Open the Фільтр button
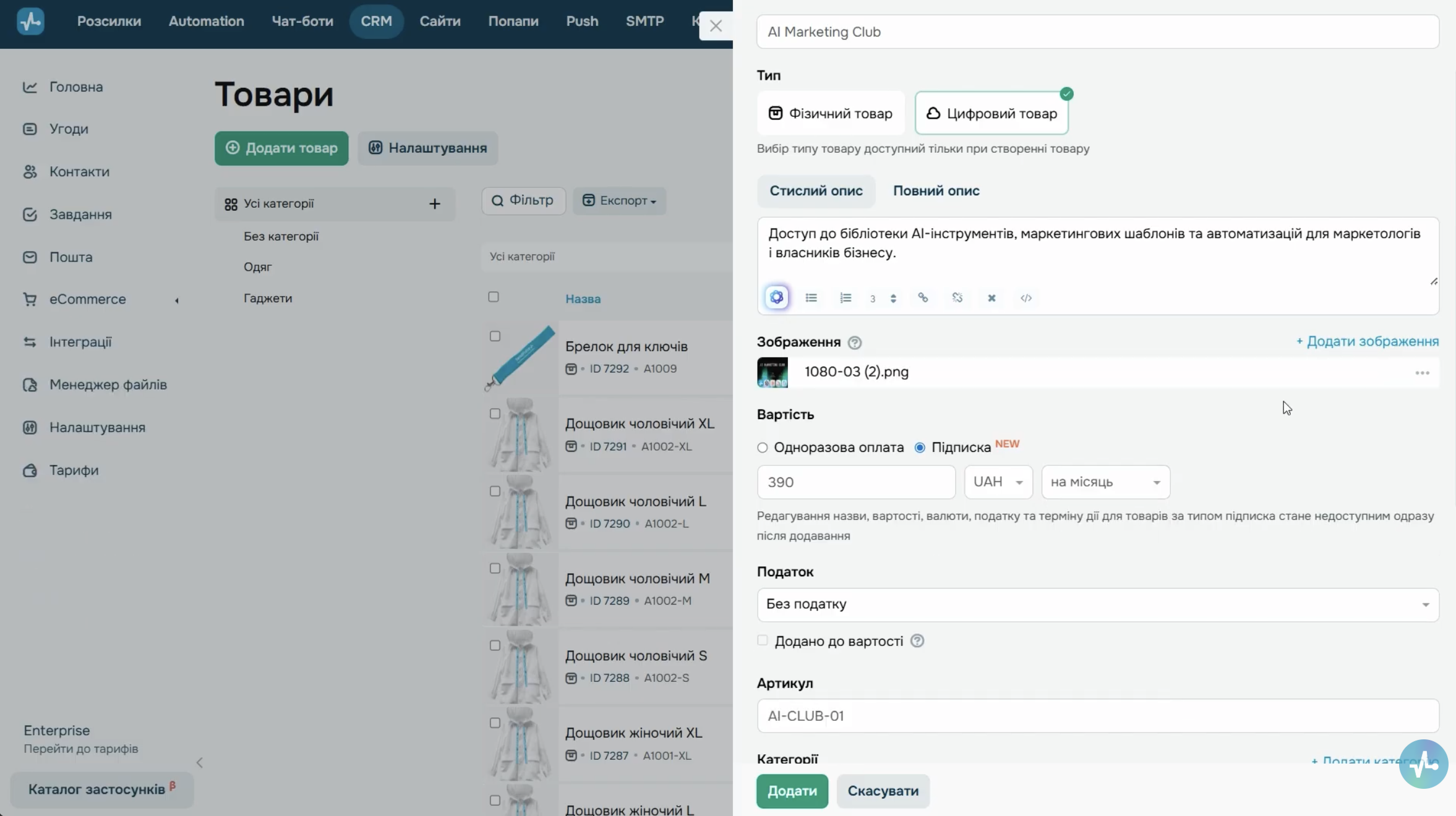The width and height of the screenshot is (1456, 816). [x=523, y=201]
